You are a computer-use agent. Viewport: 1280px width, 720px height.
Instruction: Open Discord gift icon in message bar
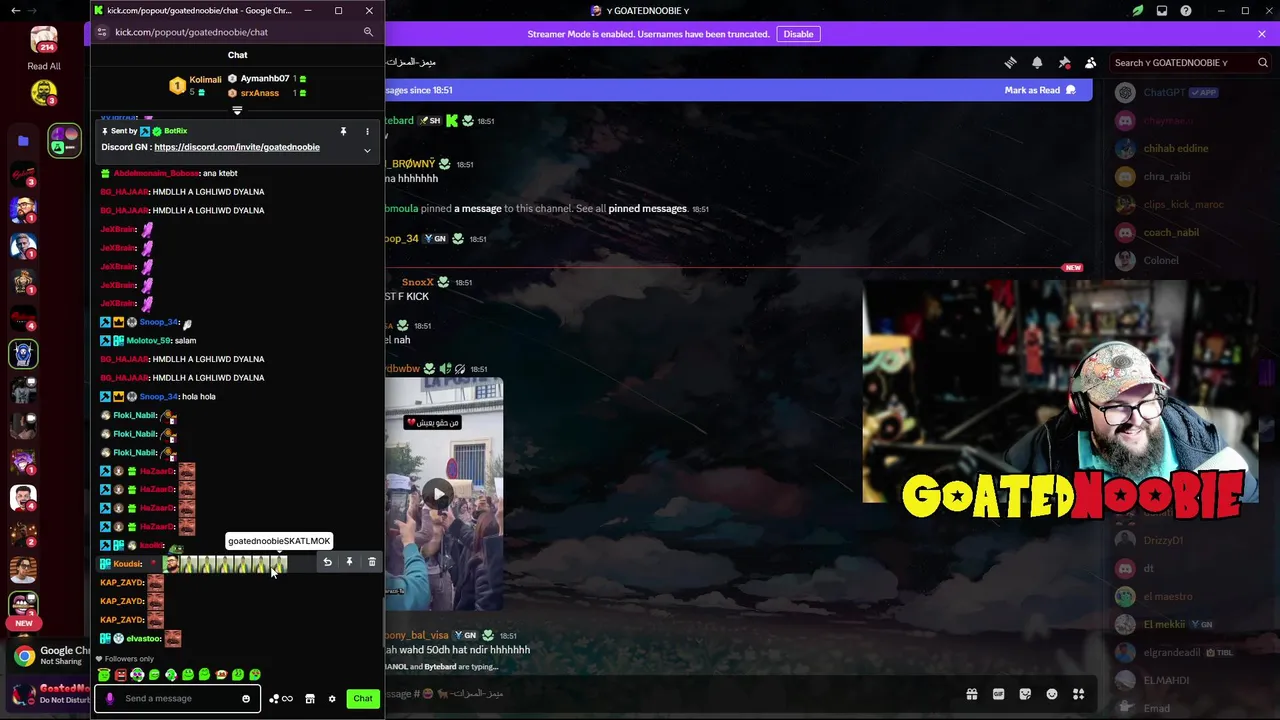(x=971, y=694)
